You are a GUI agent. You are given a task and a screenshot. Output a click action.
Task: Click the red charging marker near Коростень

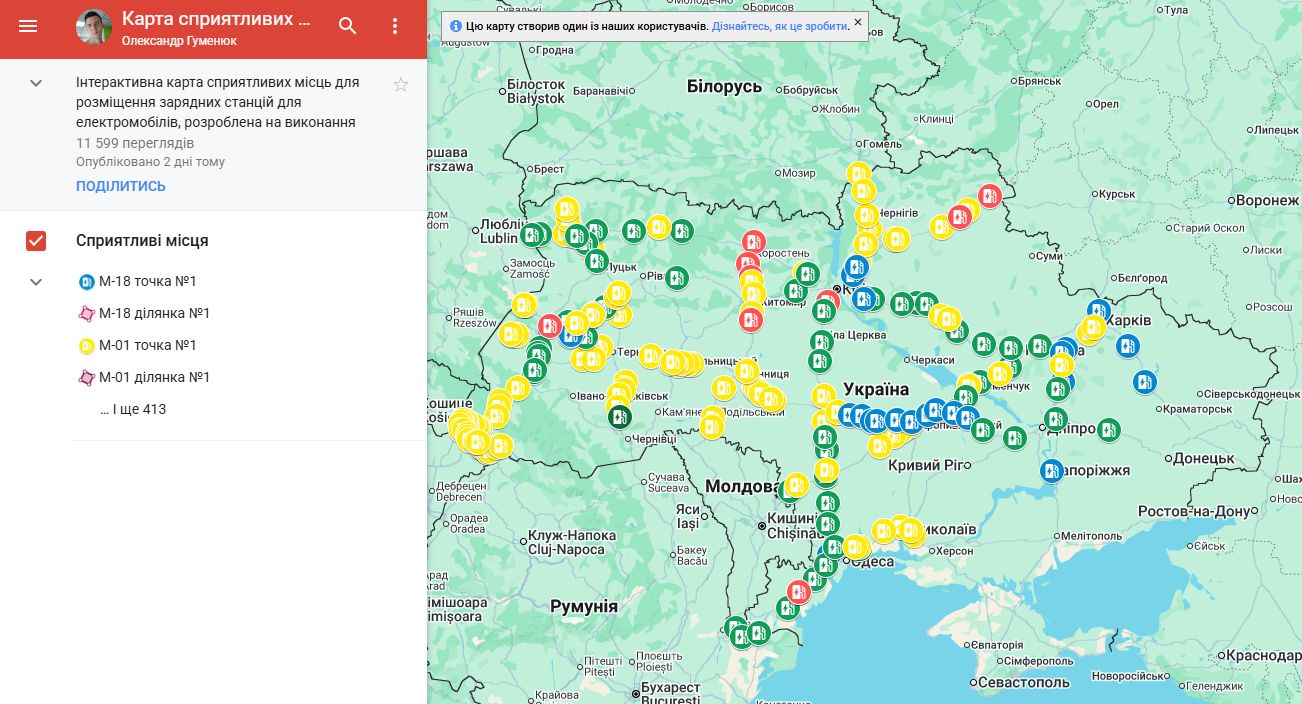click(x=754, y=242)
